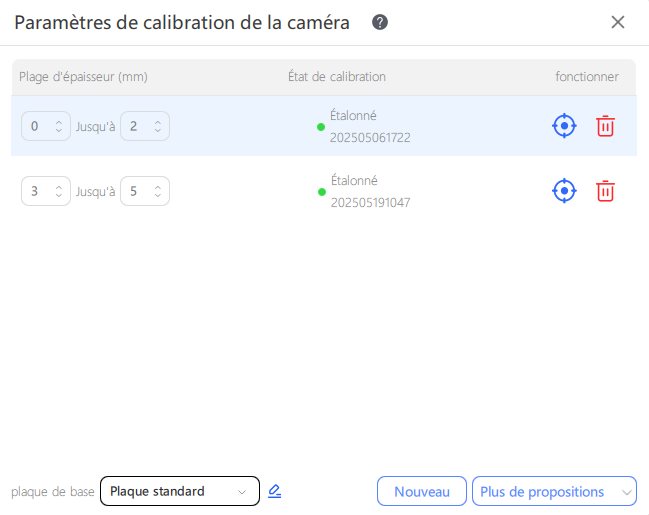Image resolution: width=649 pixels, height=515 pixels.
Task: Click the minimum thickness field showing 0
Action: (x=46, y=126)
